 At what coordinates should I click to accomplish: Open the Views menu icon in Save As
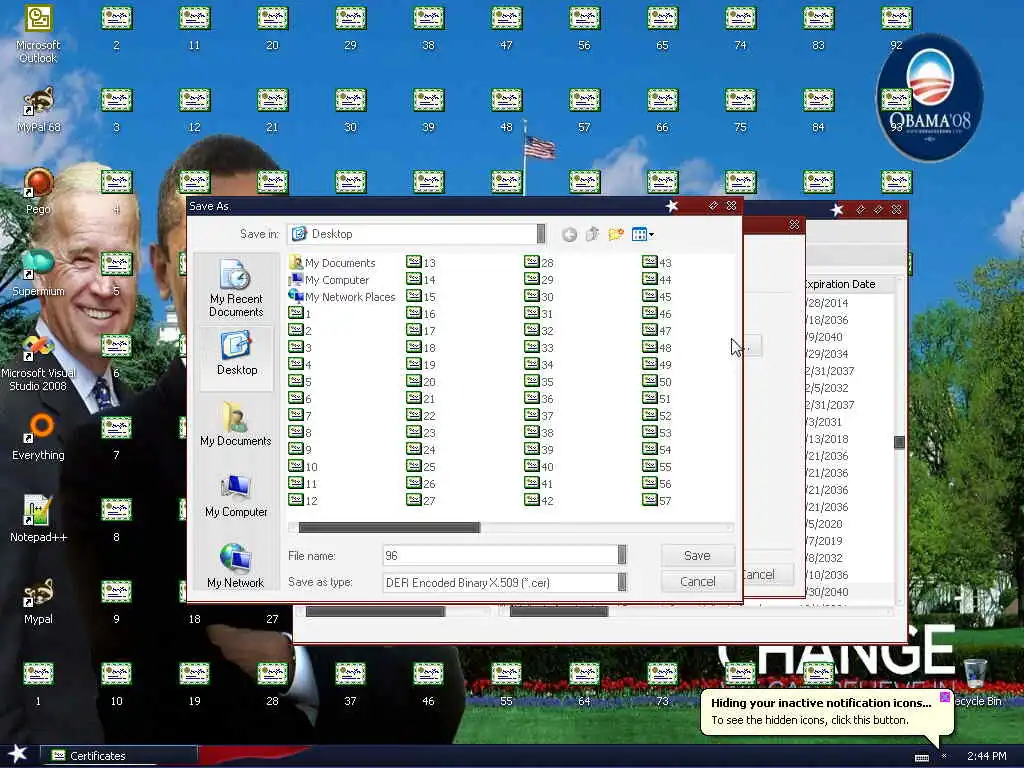643,234
